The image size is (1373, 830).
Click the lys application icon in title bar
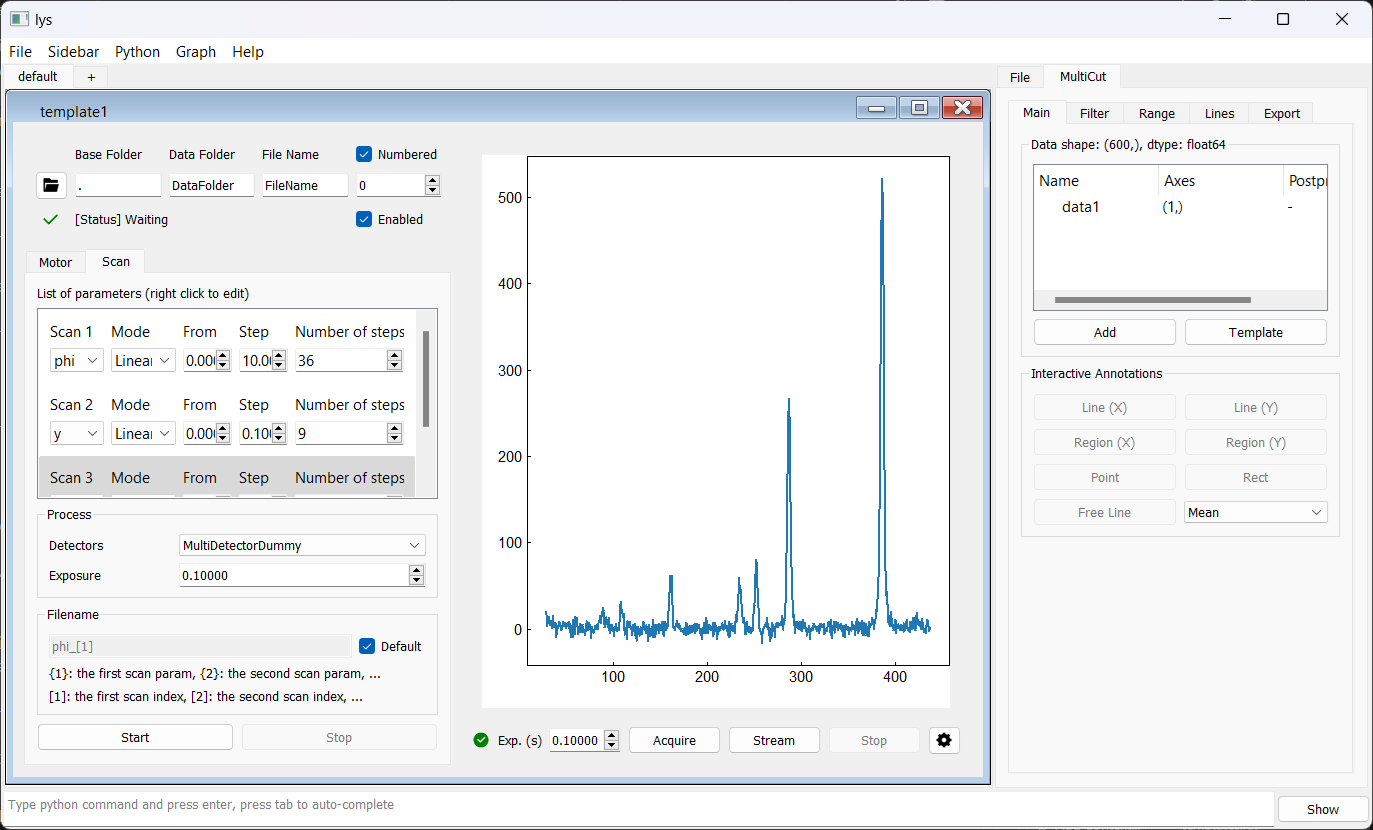pyautogui.click(x=19, y=19)
